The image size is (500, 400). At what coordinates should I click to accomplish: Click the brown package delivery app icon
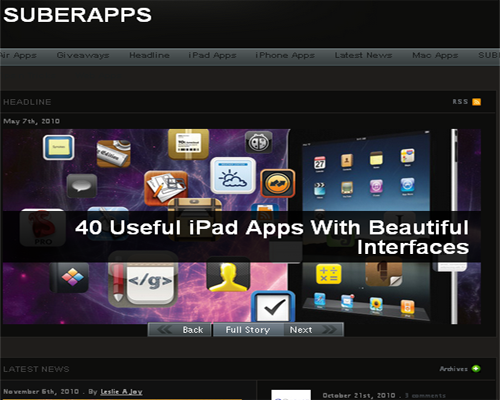[x=189, y=144]
